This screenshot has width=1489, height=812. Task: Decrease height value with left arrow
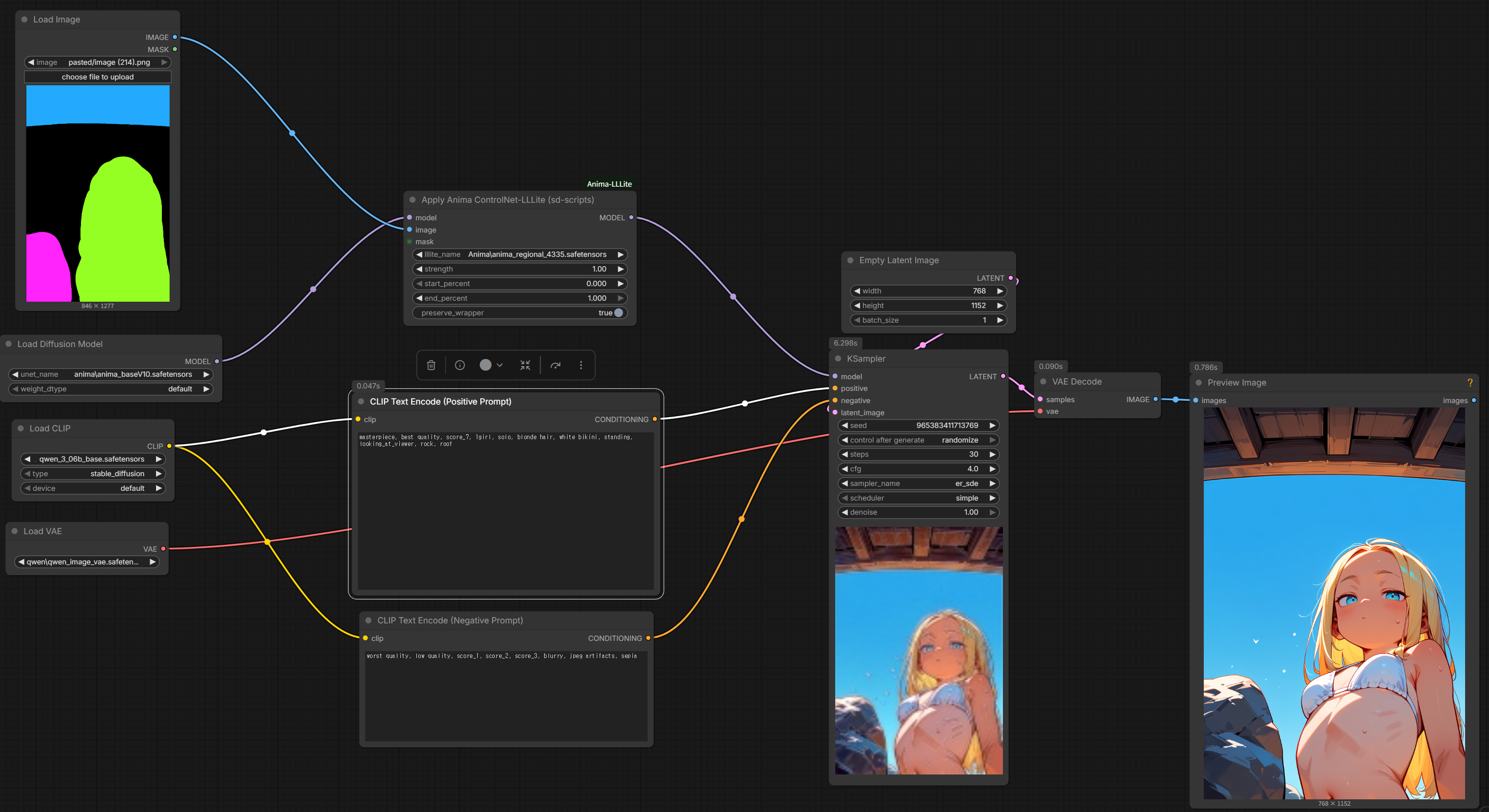tap(857, 306)
